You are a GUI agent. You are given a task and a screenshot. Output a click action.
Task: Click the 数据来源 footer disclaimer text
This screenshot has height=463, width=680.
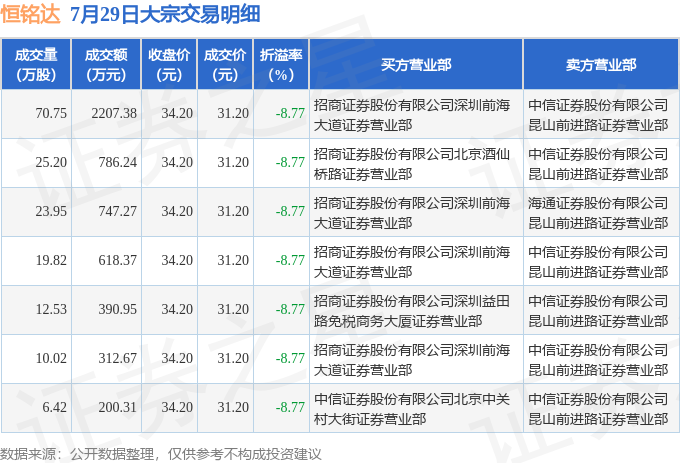coord(161,454)
